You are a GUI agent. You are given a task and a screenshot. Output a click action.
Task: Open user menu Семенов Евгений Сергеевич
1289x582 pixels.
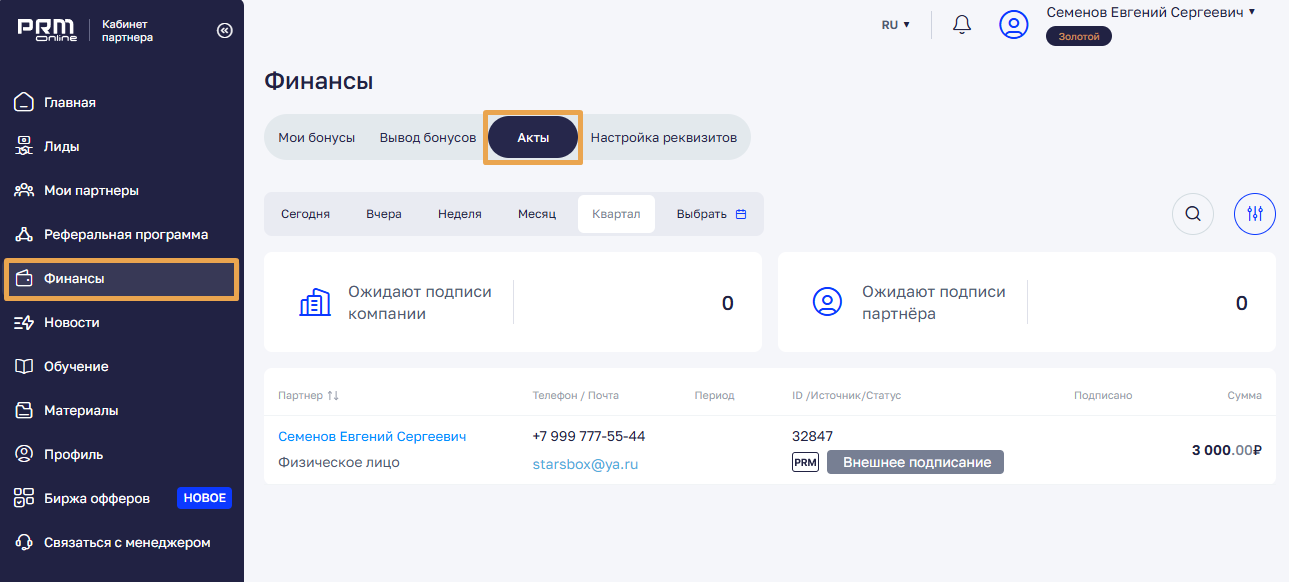coord(1150,13)
